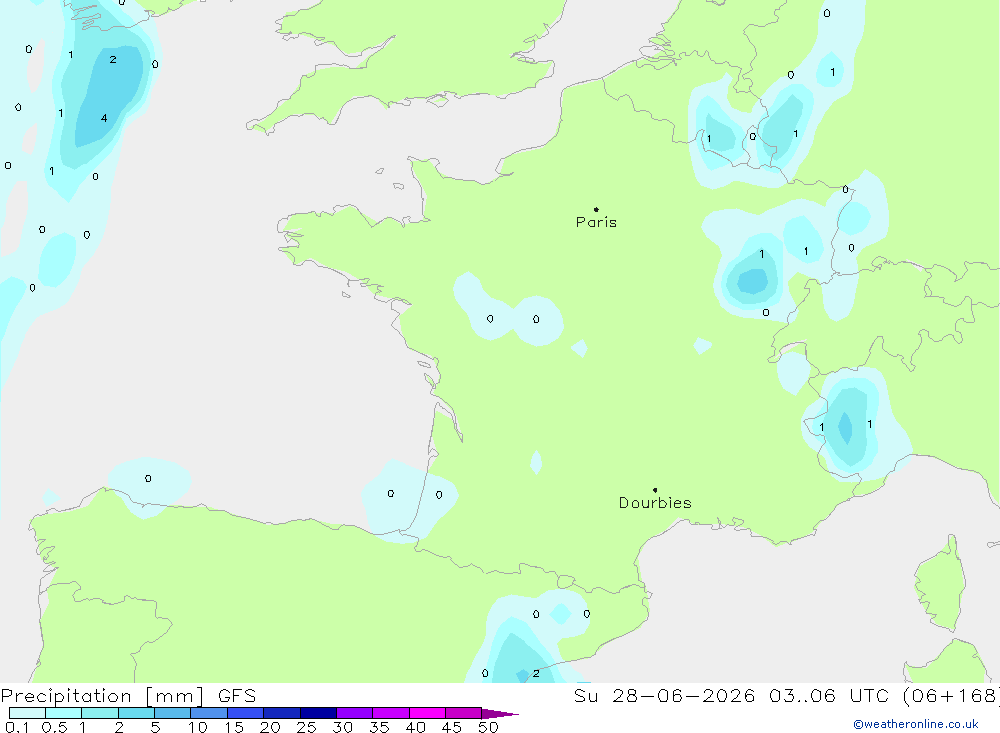This screenshot has width=1000, height=733.
Task: Click the '10' legend scale value
Action: pos(198,727)
